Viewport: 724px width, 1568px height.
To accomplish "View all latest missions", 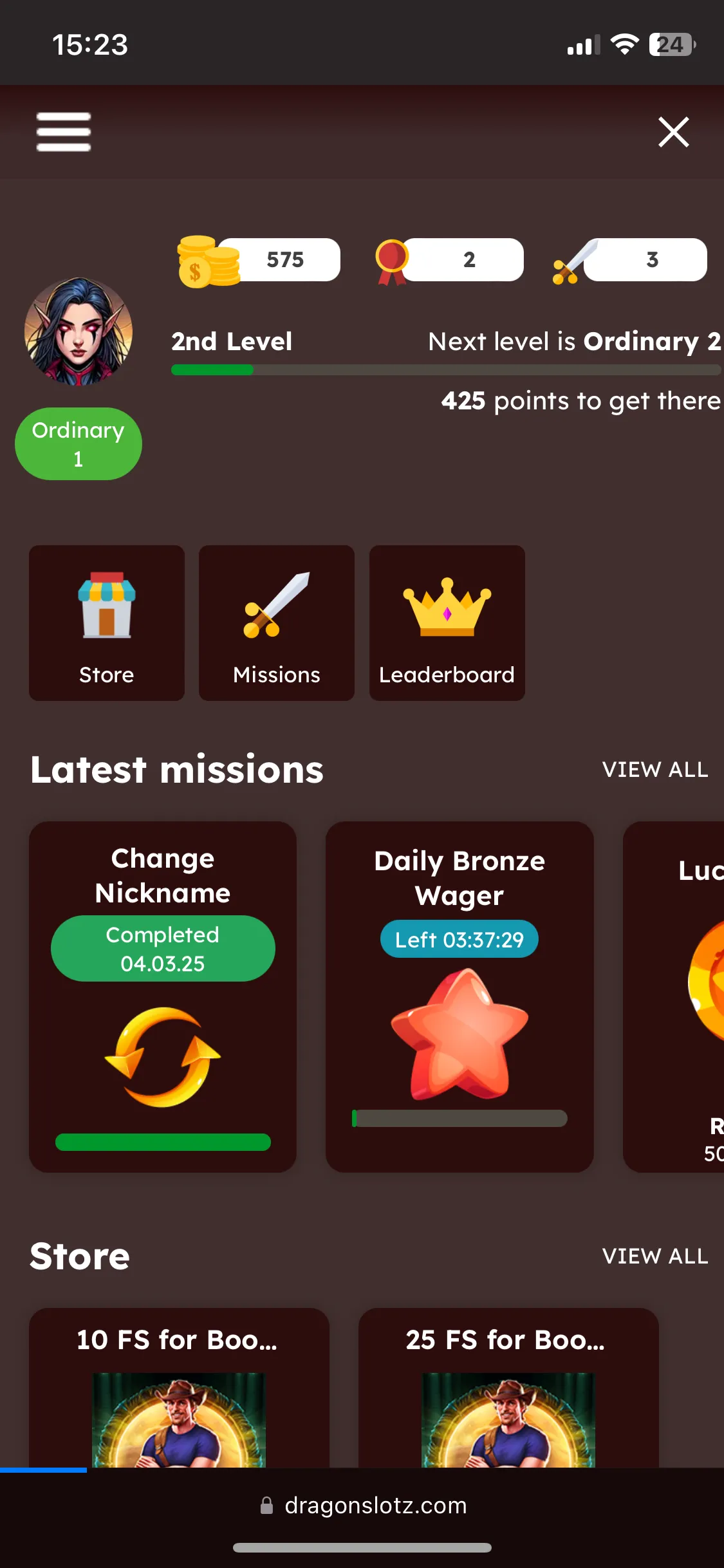I will click(x=655, y=769).
